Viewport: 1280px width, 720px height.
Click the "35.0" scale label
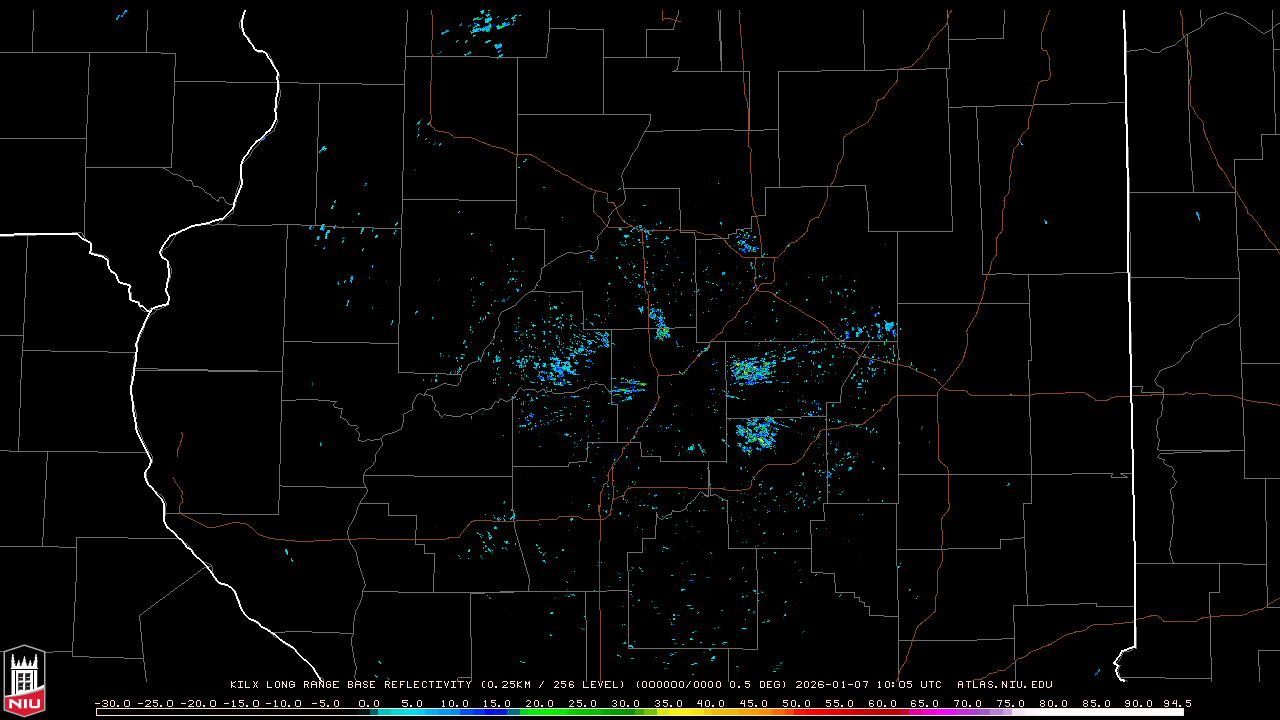click(x=668, y=703)
